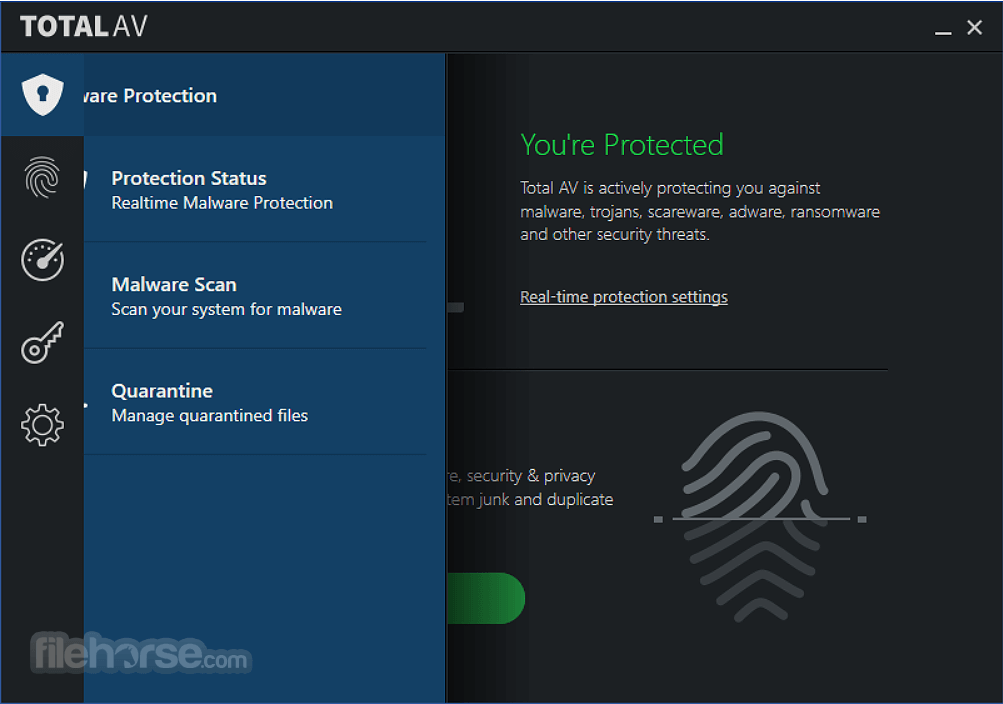
Task: Open the gear settings sidebar icon
Action: pyautogui.click(x=42, y=425)
